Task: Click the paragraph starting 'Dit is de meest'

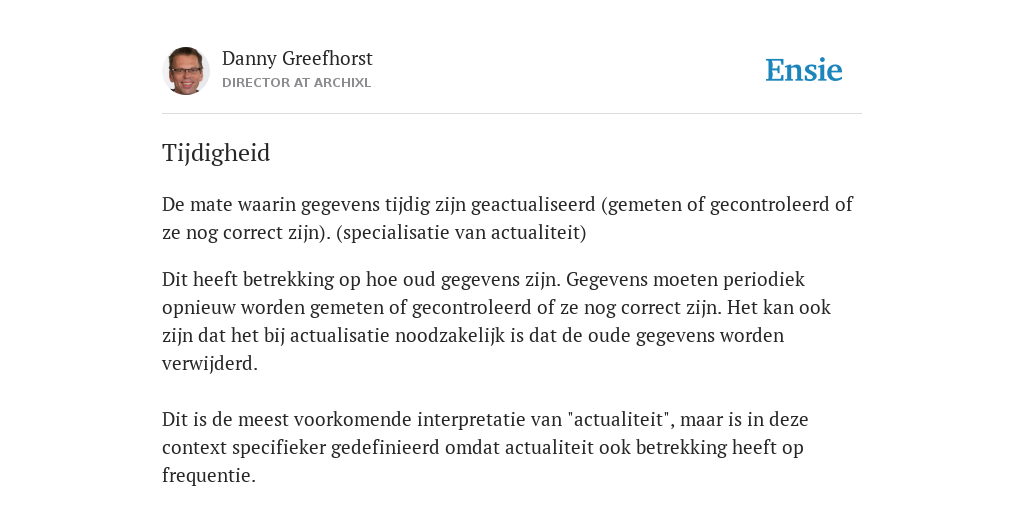Action: [485, 447]
